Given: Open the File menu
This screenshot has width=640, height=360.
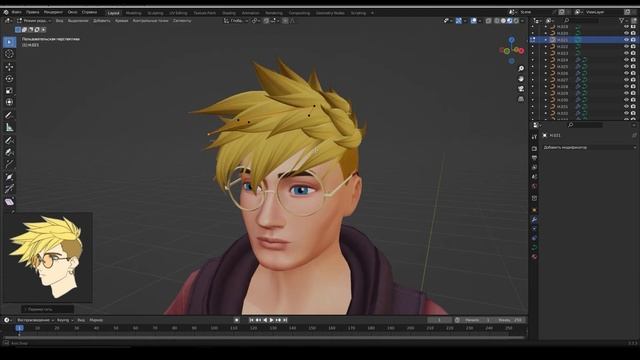Looking at the screenshot, I should pyautogui.click(x=17, y=12).
